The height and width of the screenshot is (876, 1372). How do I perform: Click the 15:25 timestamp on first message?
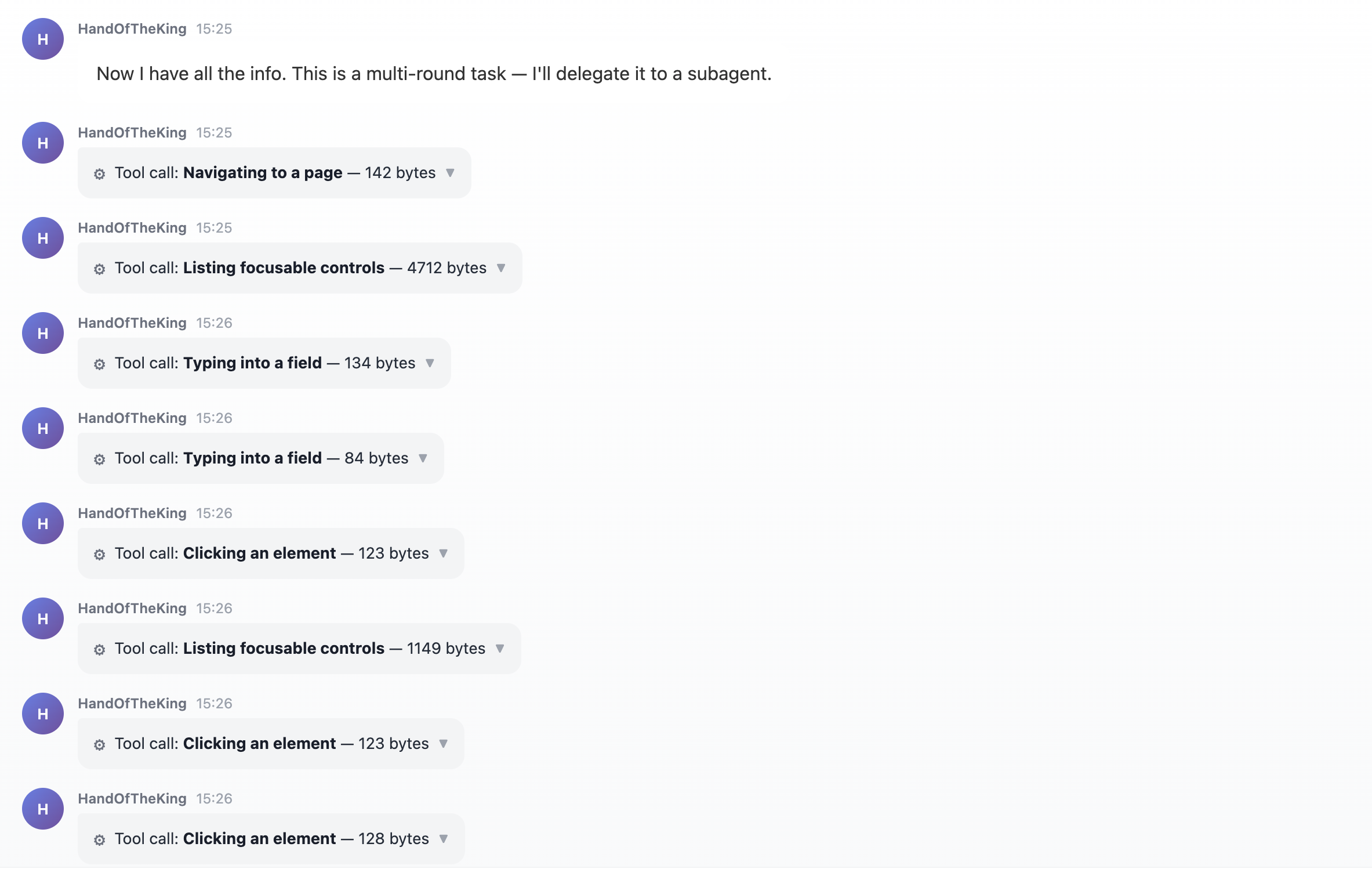(x=214, y=29)
